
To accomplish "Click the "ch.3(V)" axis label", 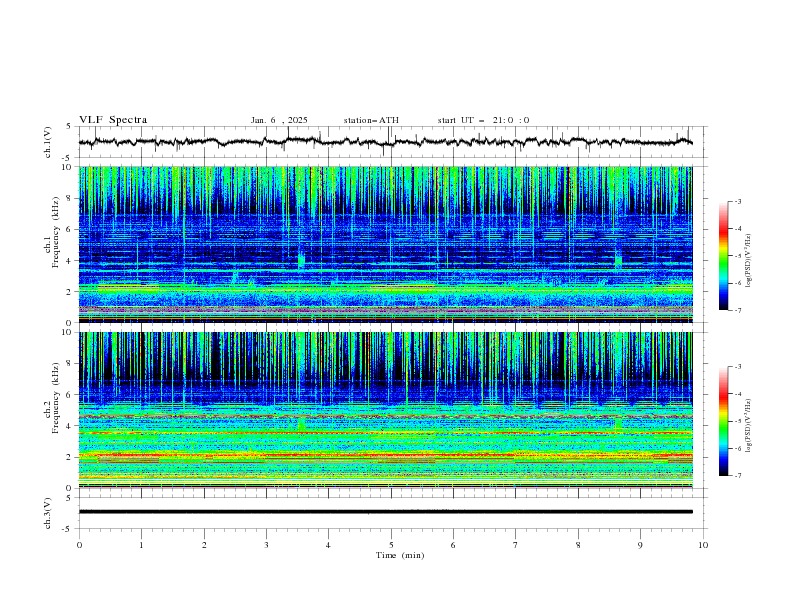I will [x=48, y=513].
